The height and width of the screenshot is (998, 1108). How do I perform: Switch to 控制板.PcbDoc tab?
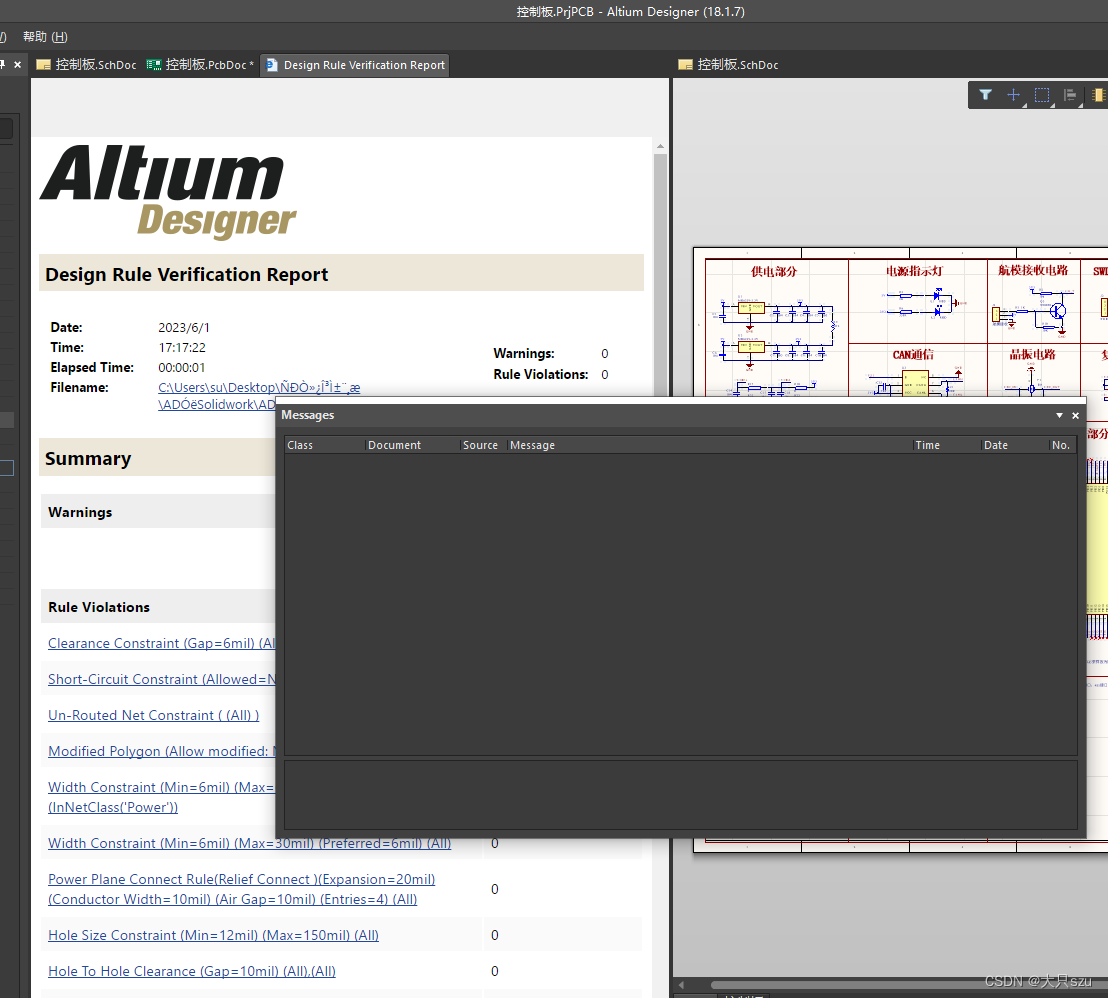(x=200, y=64)
